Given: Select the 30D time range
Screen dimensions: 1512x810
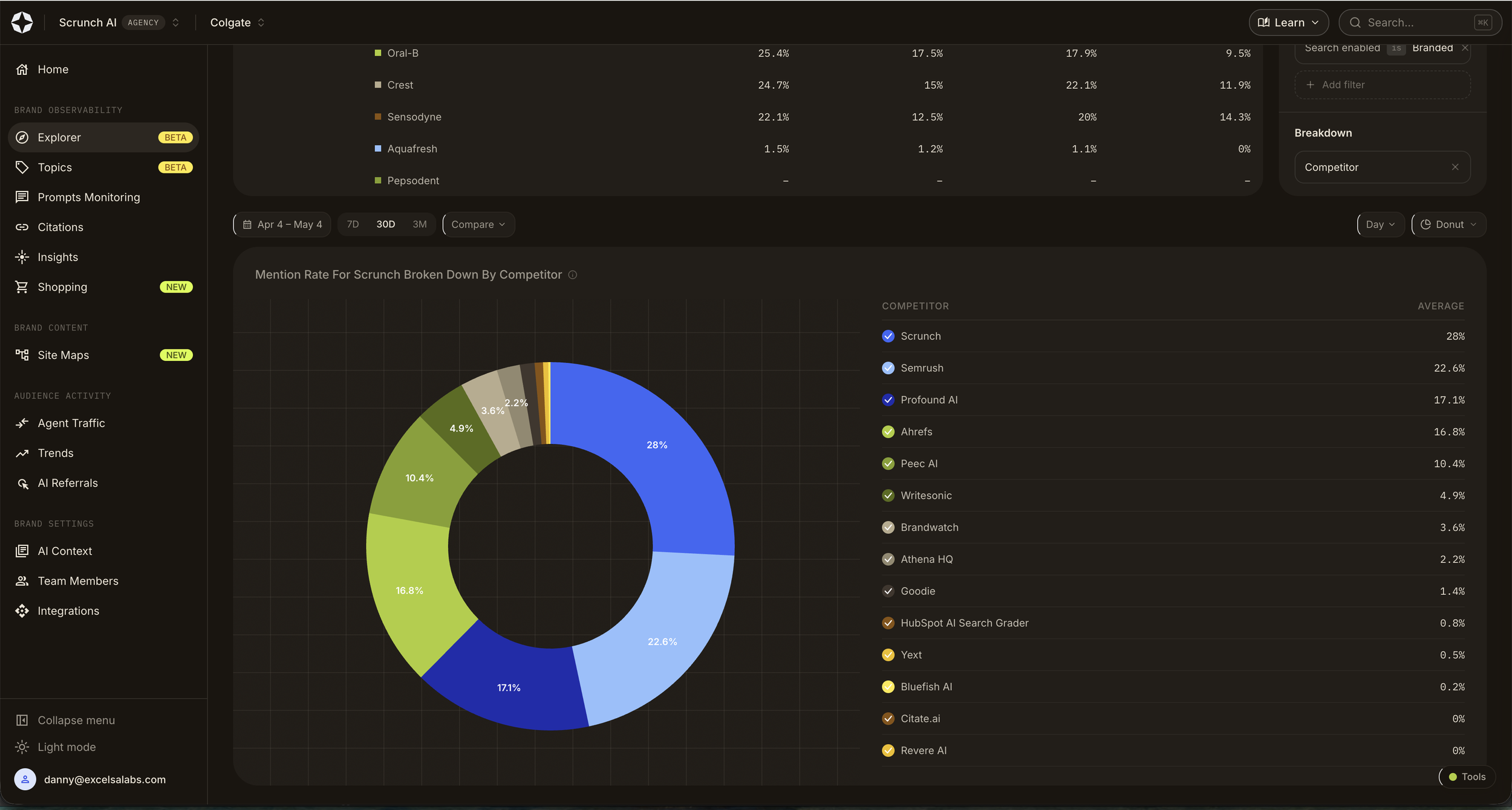Looking at the screenshot, I should tap(386, 225).
